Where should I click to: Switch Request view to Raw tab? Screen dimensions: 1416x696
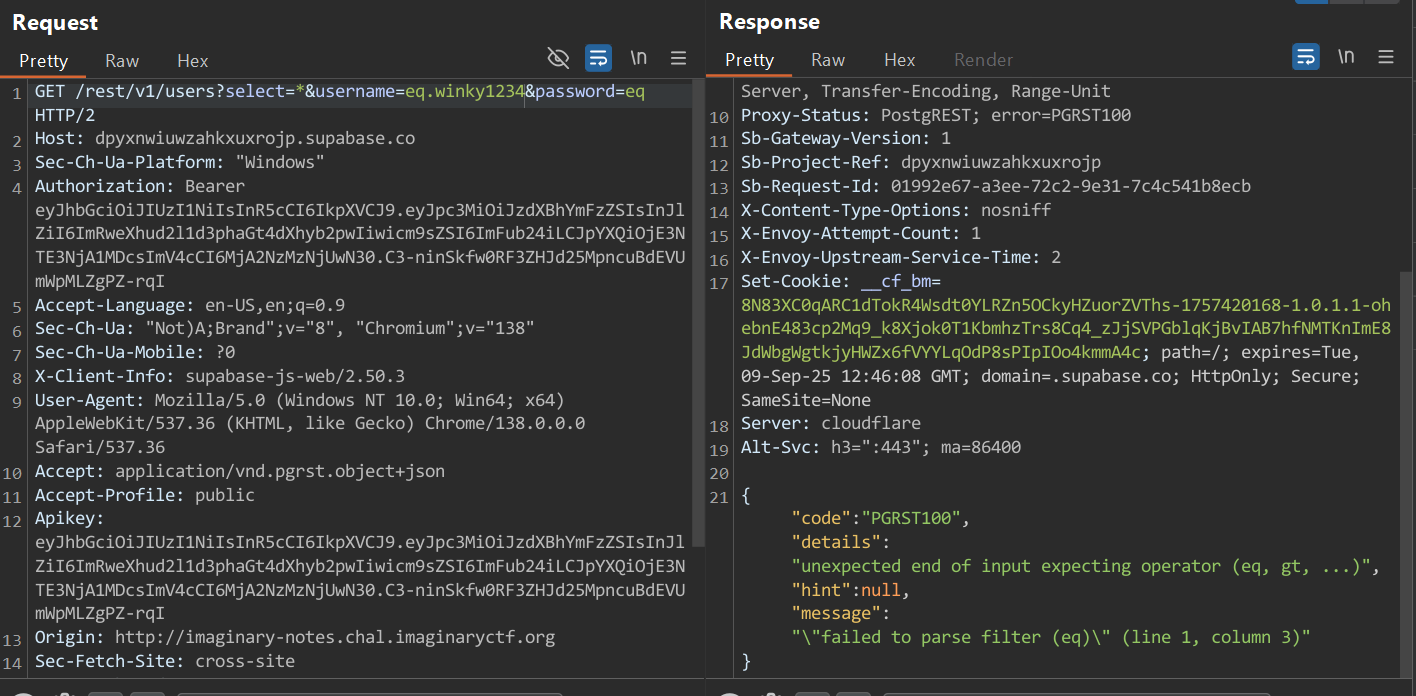[x=122, y=61]
